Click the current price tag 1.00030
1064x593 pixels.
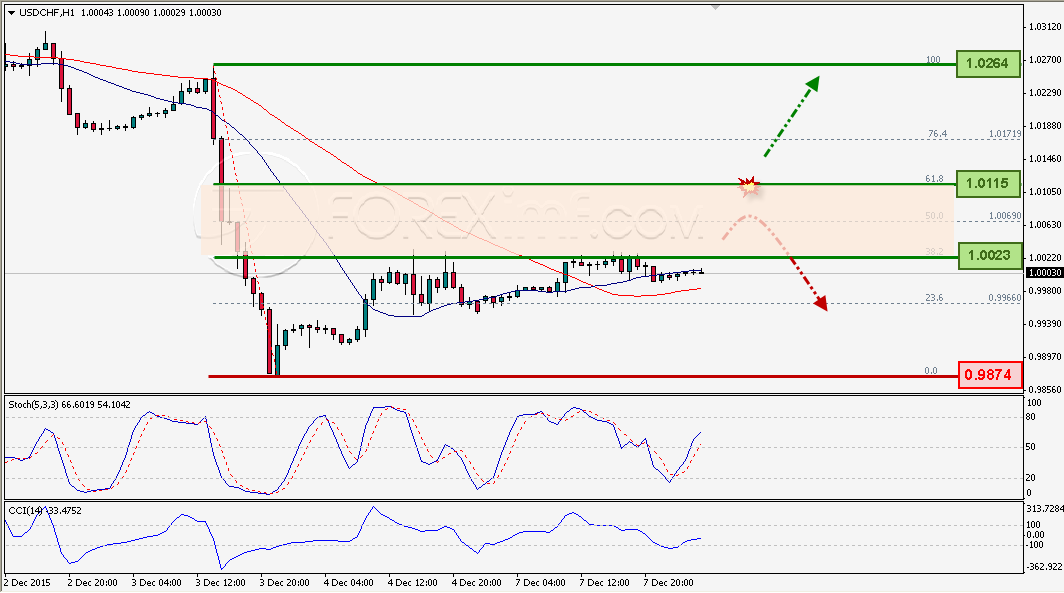point(1044,272)
